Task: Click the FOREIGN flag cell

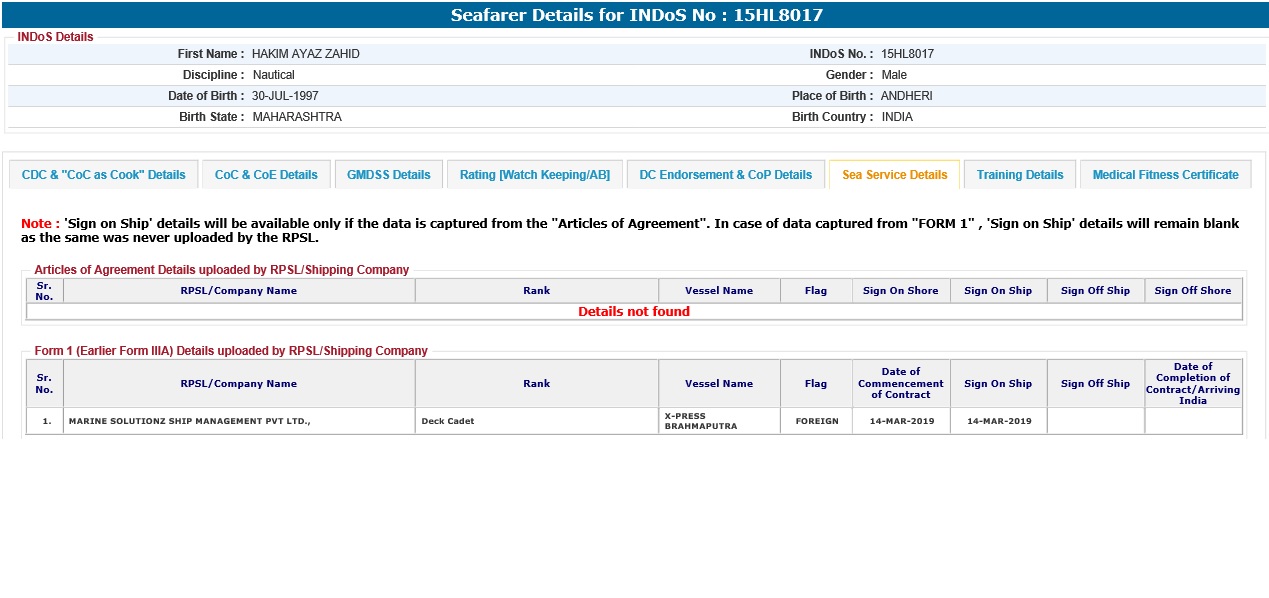Action: click(x=816, y=421)
